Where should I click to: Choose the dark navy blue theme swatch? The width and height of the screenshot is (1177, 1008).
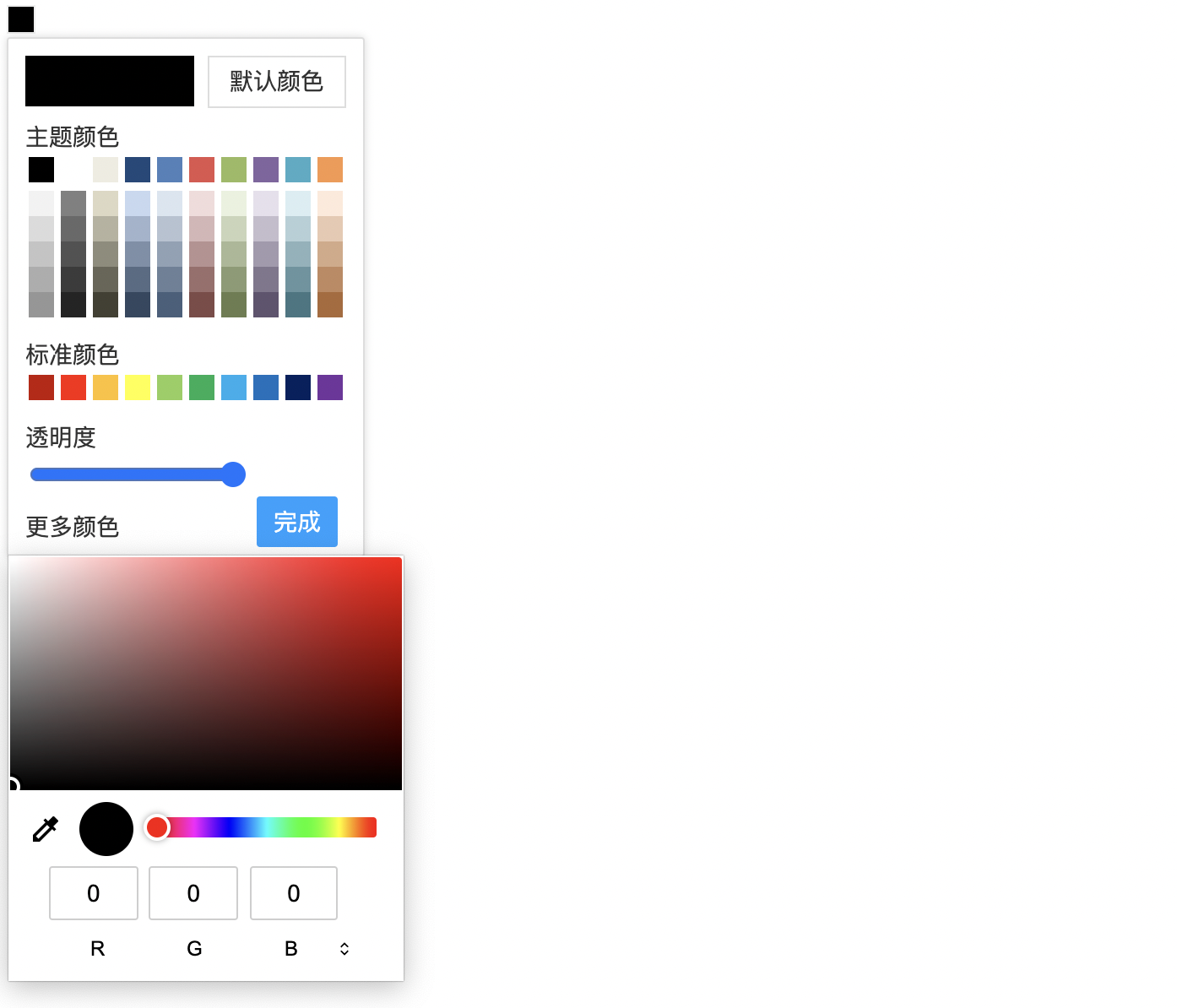coord(138,170)
